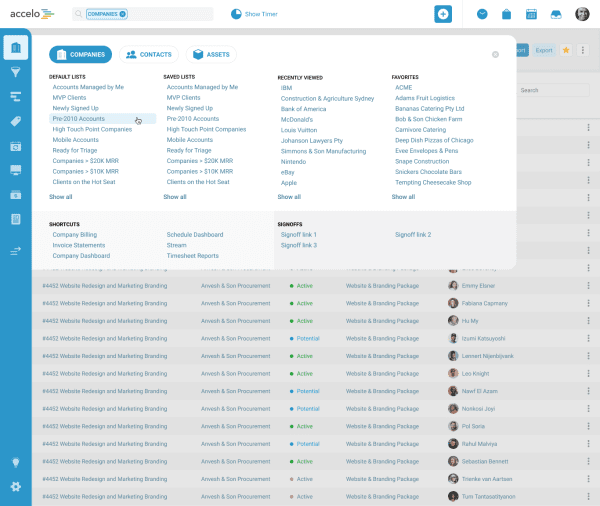The image size is (600, 506).
Task: Click the Export button
Action: [544, 50]
